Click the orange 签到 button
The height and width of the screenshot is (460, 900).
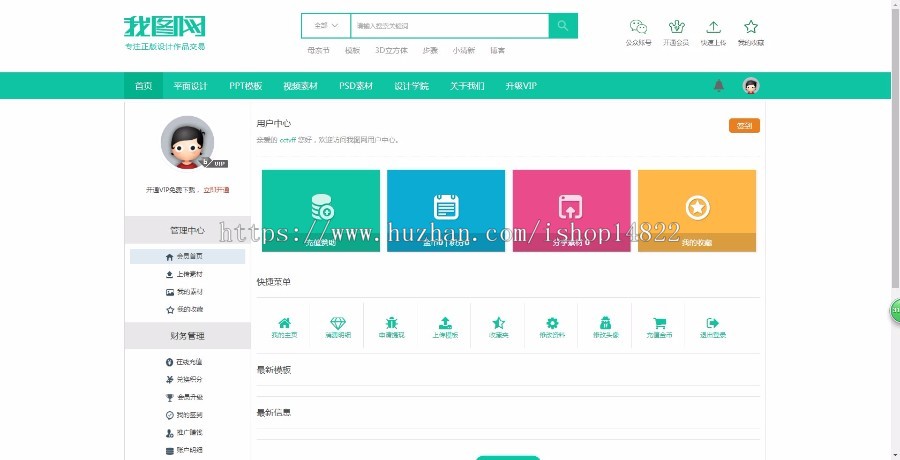coord(743,126)
